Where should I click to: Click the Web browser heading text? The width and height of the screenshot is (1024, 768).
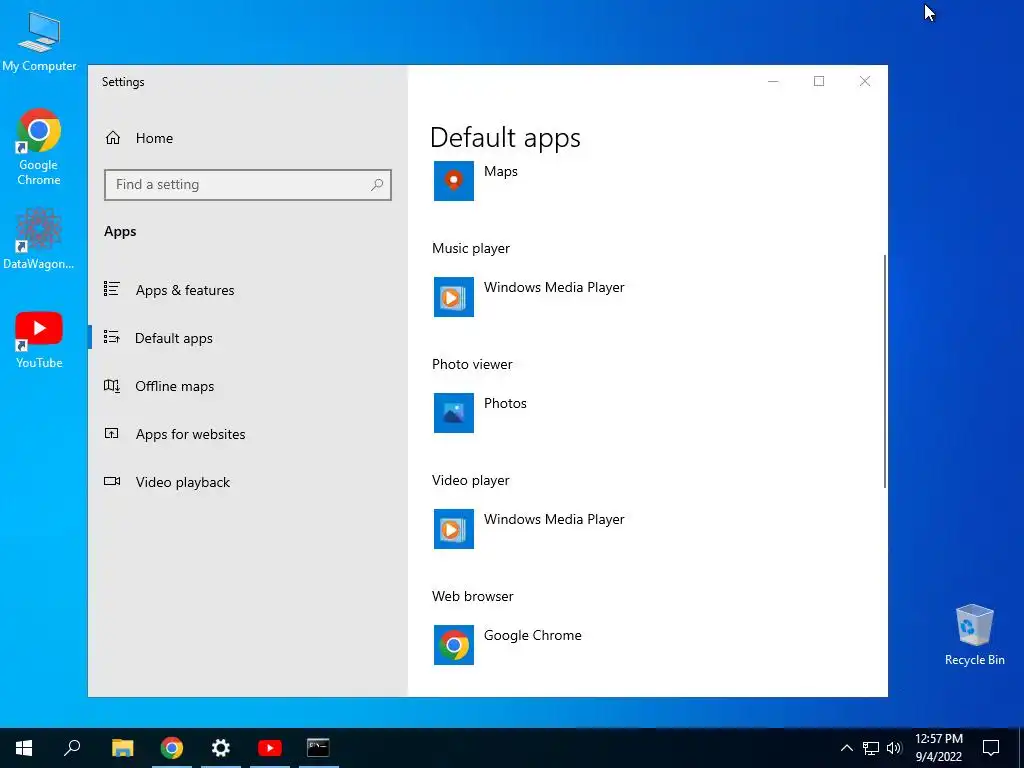point(473,596)
